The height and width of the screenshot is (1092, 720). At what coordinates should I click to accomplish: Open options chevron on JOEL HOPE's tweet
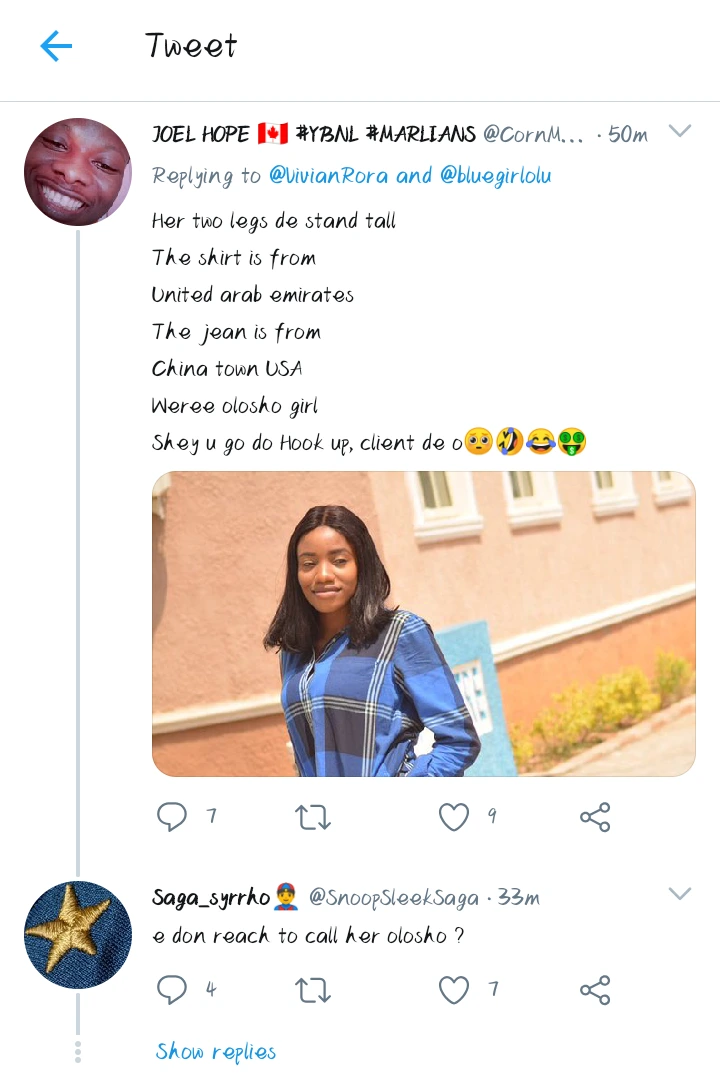click(680, 131)
